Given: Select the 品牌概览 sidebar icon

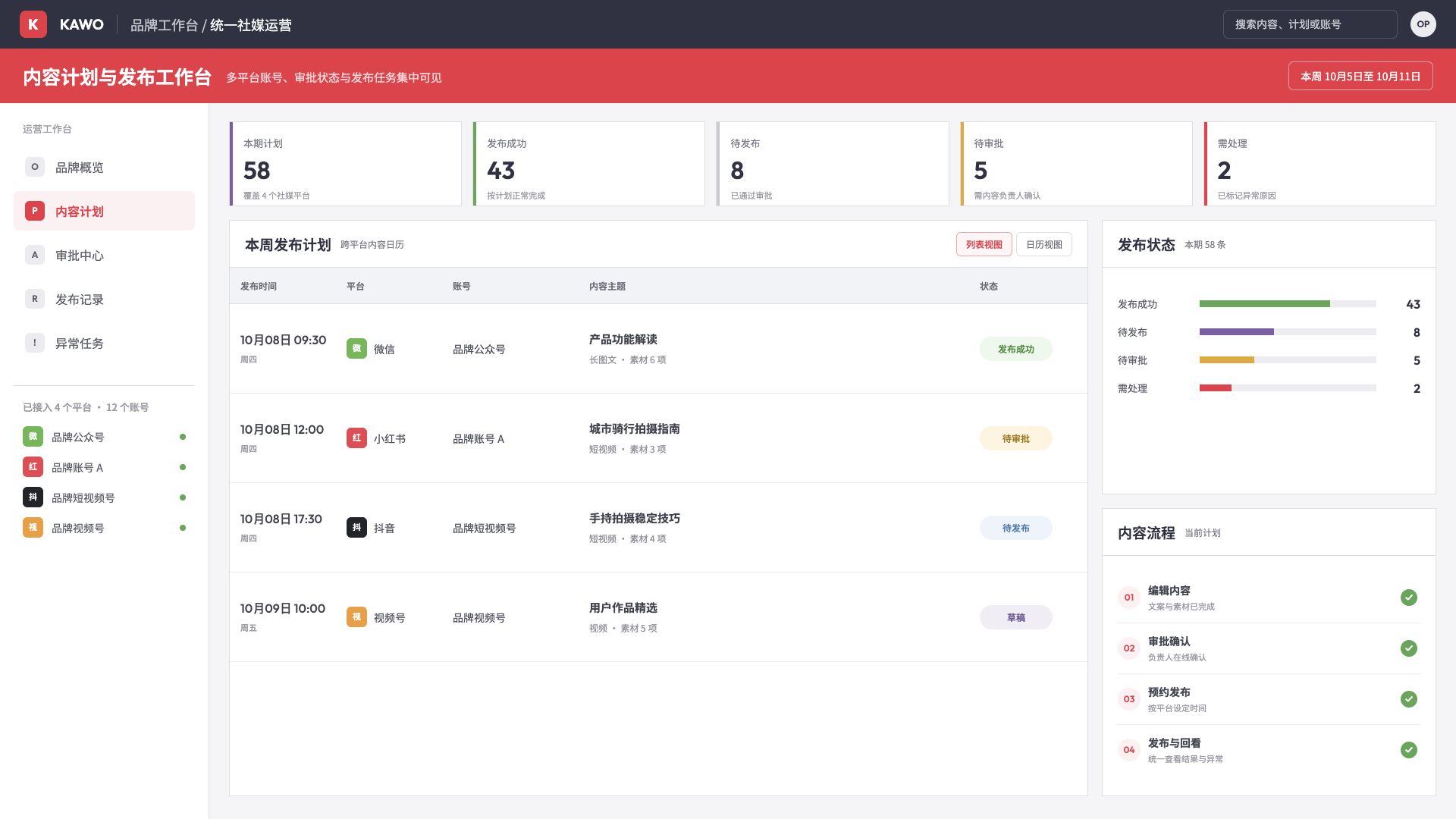Looking at the screenshot, I should (x=35, y=167).
